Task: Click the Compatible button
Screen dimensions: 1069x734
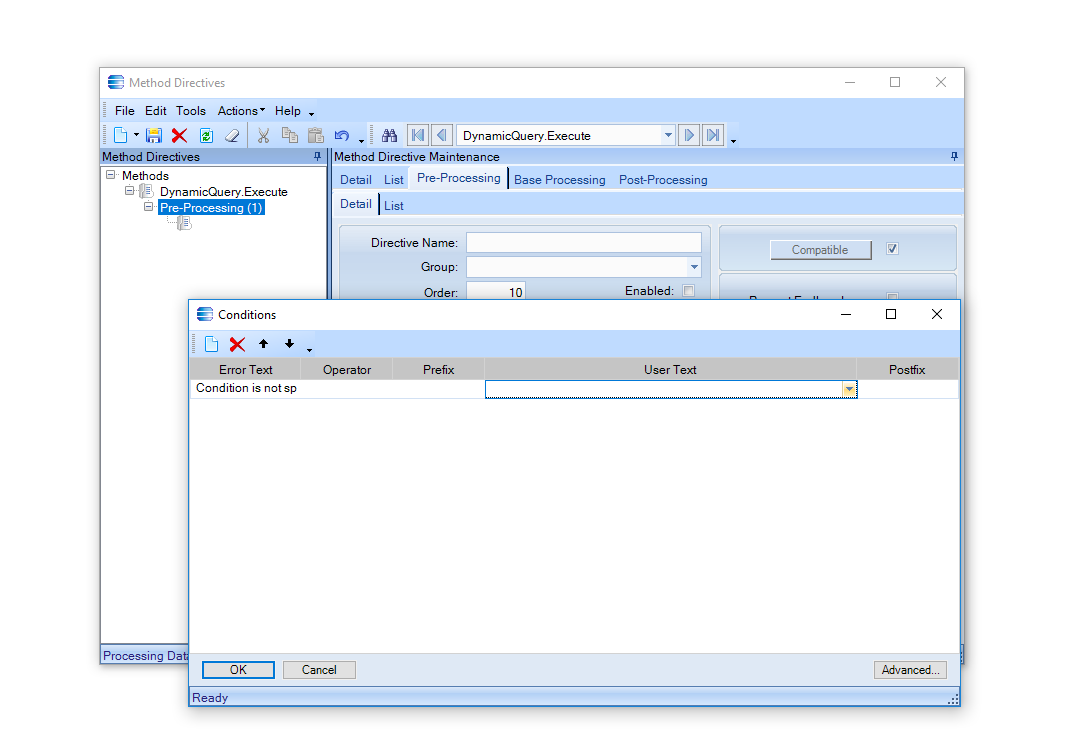Action: (820, 250)
